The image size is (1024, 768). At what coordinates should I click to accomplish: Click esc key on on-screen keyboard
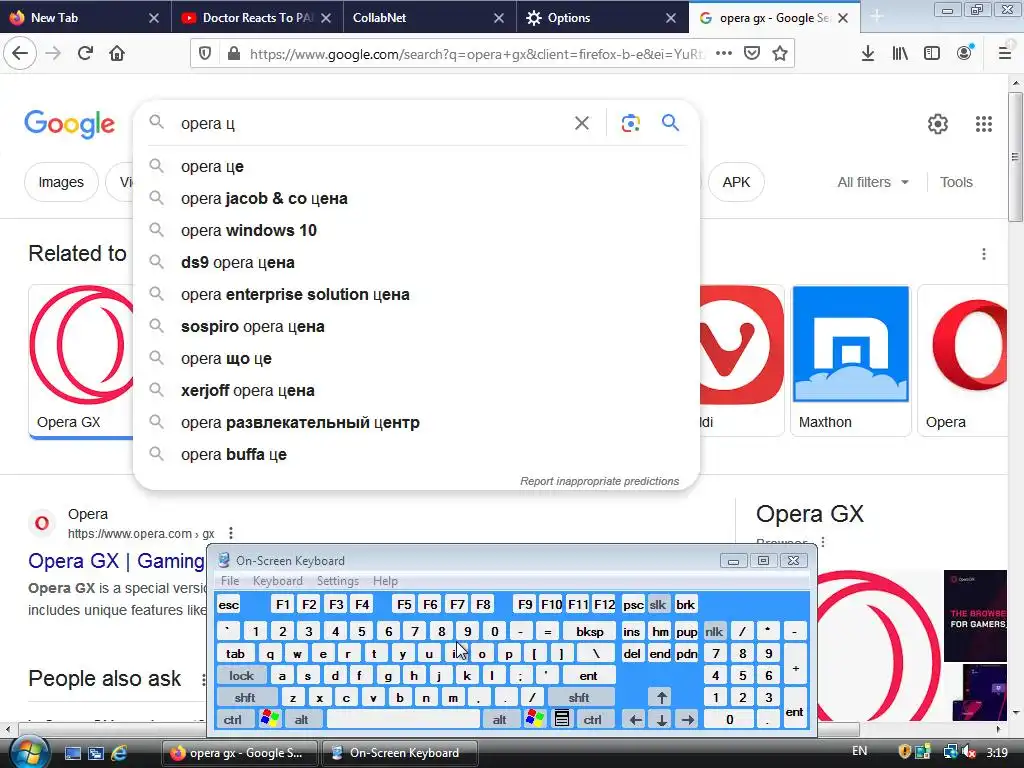point(229,605)
